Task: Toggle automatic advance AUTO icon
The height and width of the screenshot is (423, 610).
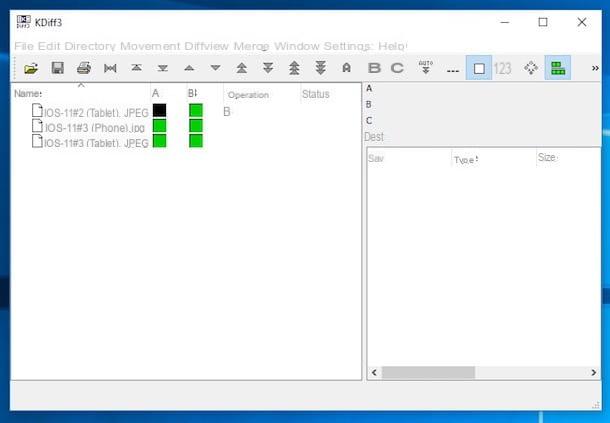Action: tap(426, 67)
